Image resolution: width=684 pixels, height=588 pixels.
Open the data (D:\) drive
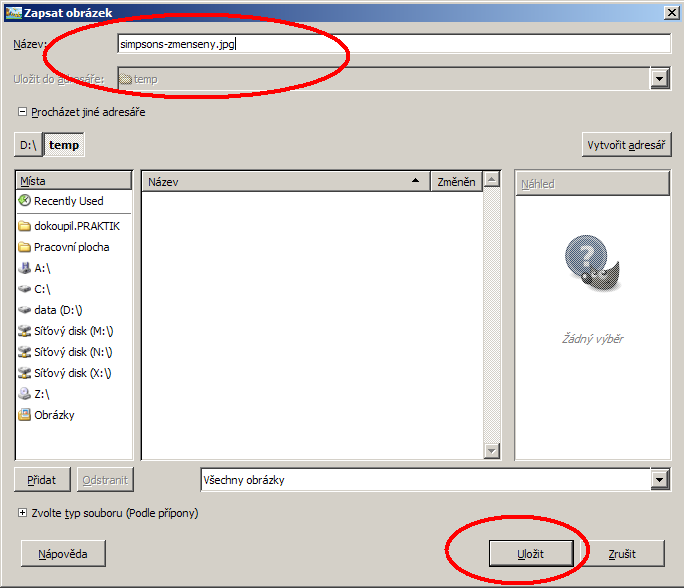58,310
